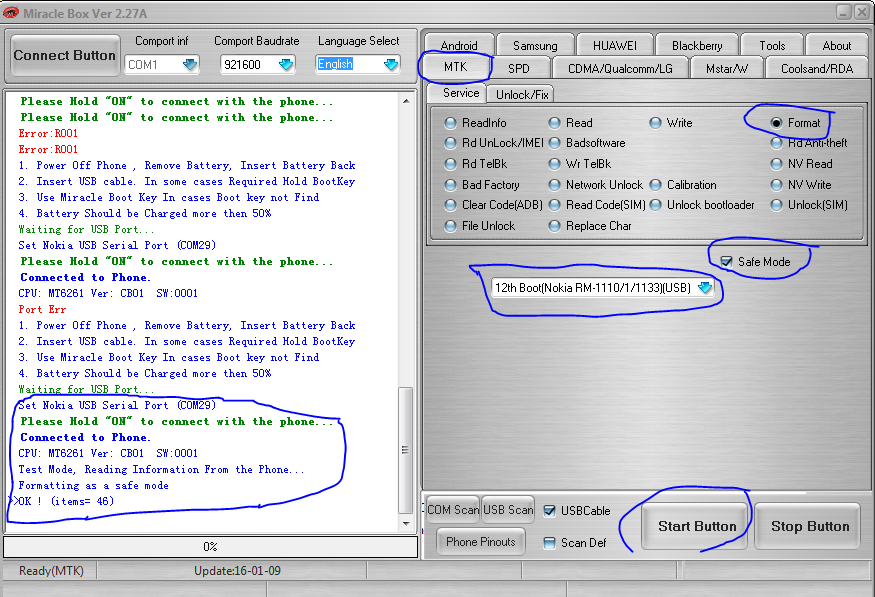Click the Update:16-01-09 status text
Viewport: 875px width, 597px height.
point(237,571)
